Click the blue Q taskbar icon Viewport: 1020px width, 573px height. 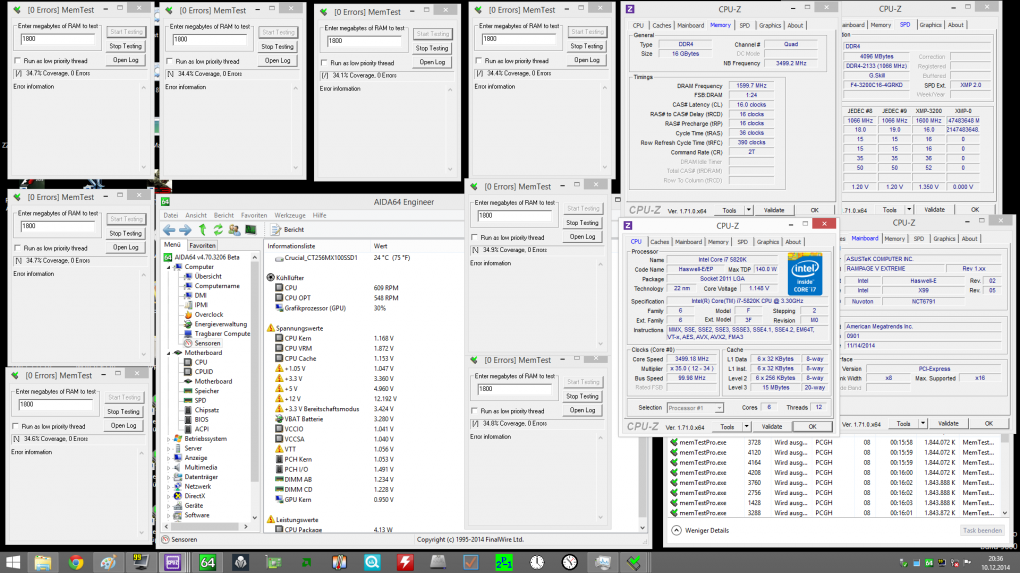pyautogui.click(x=372, y=562)
